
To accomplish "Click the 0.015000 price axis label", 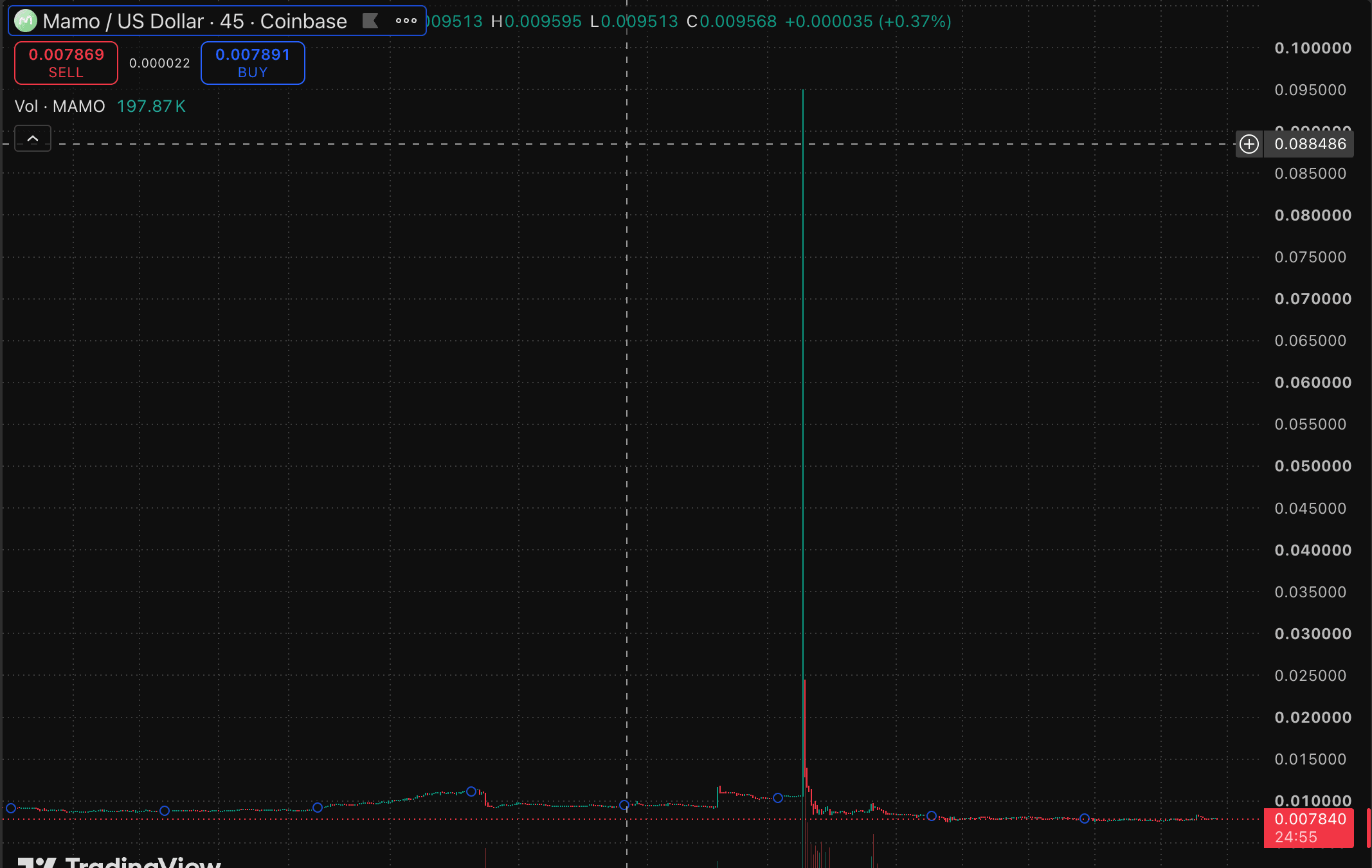I will point(1310,759).
